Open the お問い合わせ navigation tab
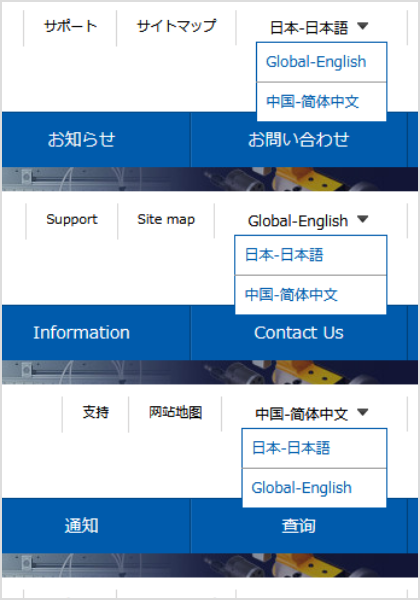 point(299,139)
